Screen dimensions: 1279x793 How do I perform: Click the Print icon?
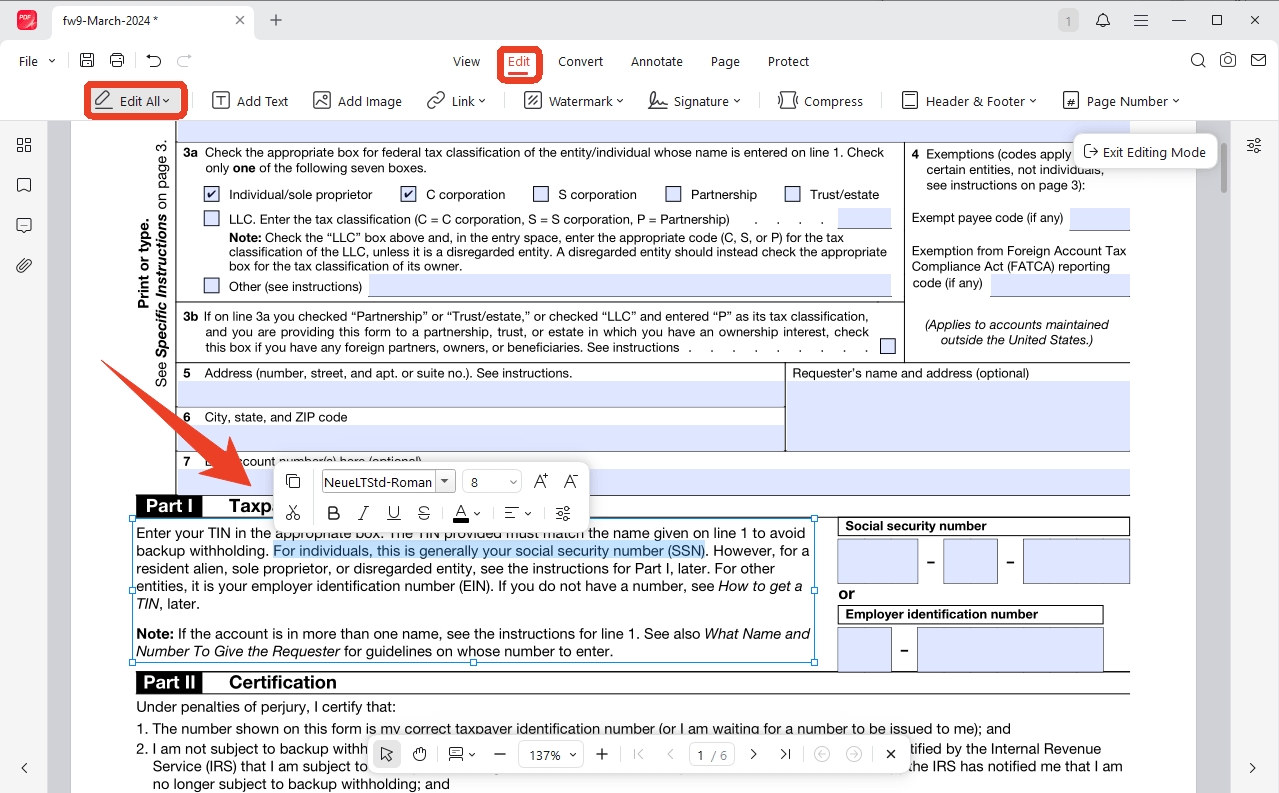[117, 61]
